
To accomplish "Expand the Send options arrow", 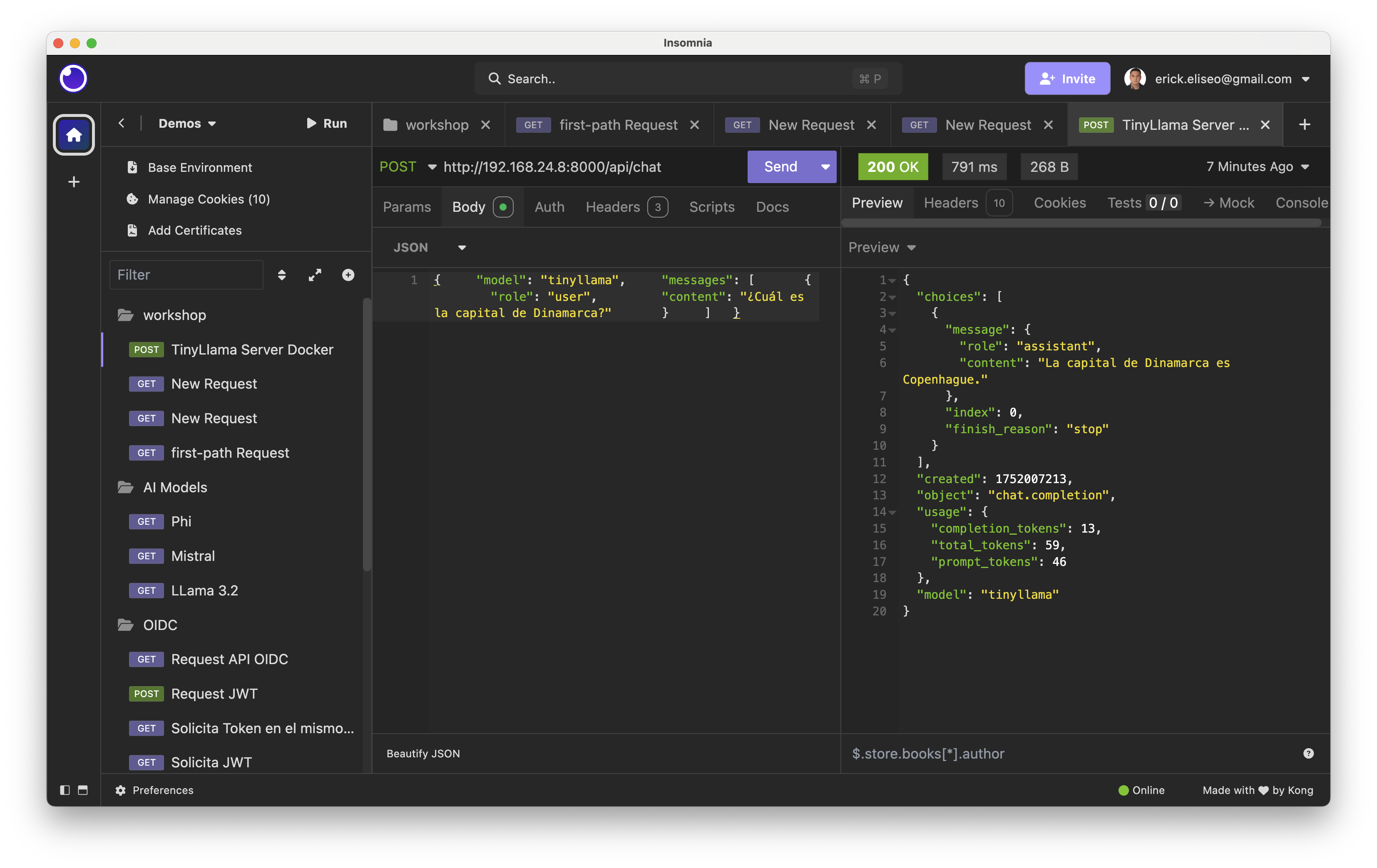I will point(825,166).
